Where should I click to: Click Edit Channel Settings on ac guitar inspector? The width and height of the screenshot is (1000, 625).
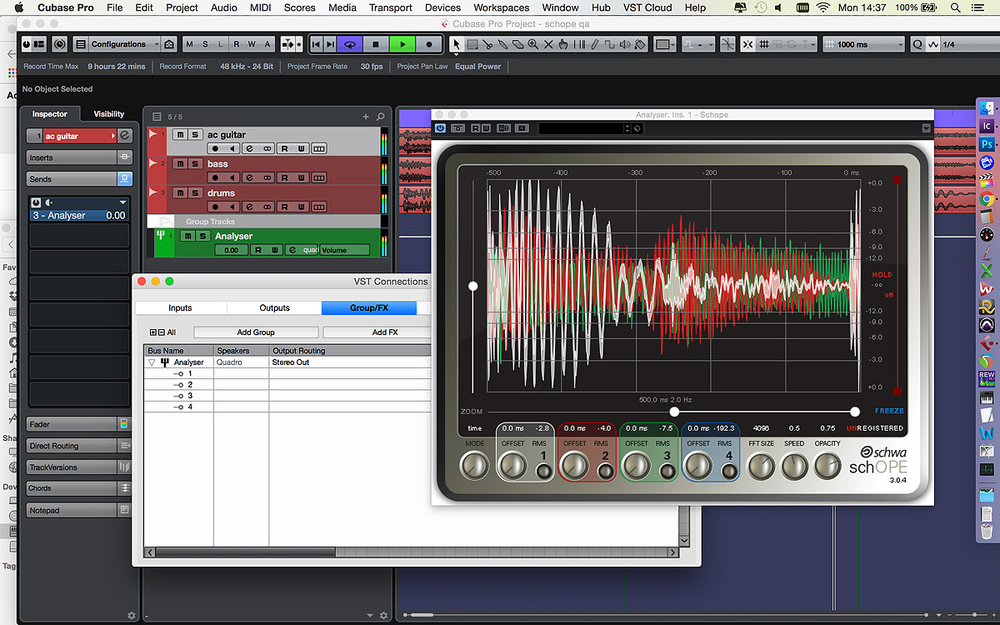(125, 135)
